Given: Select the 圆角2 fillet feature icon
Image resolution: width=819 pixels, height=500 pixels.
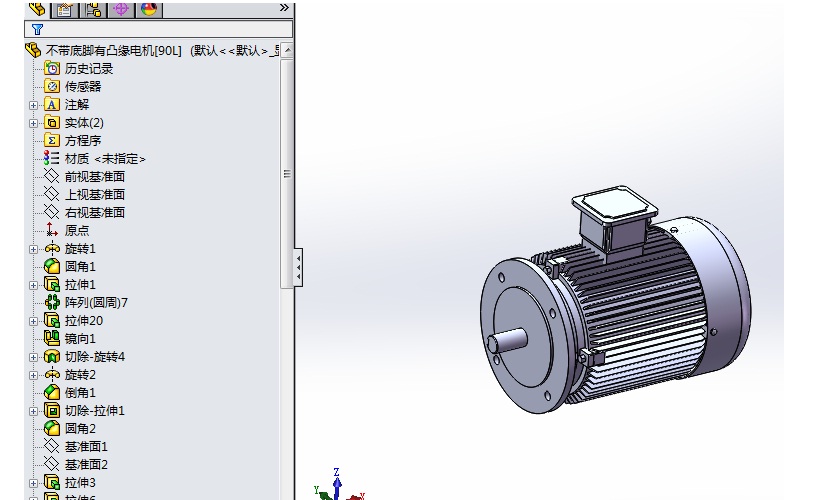Looking at the screenshot, I should [x=52, y=428].
